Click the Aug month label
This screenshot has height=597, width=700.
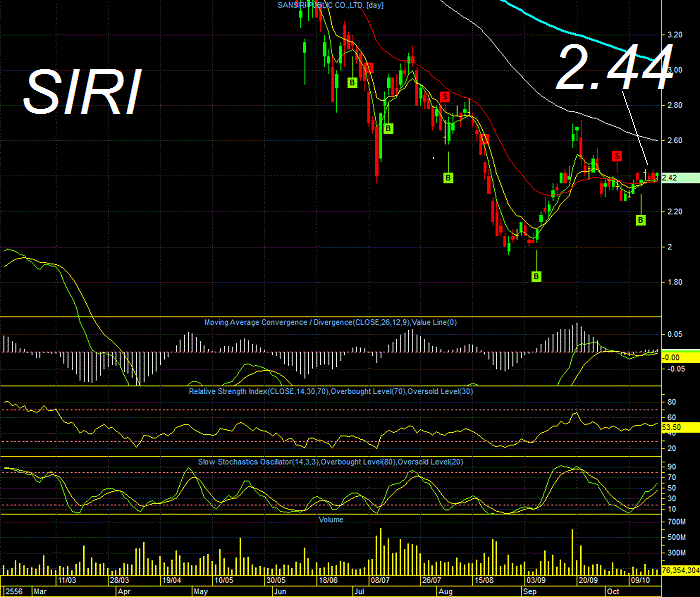click(x=445, y=591)
